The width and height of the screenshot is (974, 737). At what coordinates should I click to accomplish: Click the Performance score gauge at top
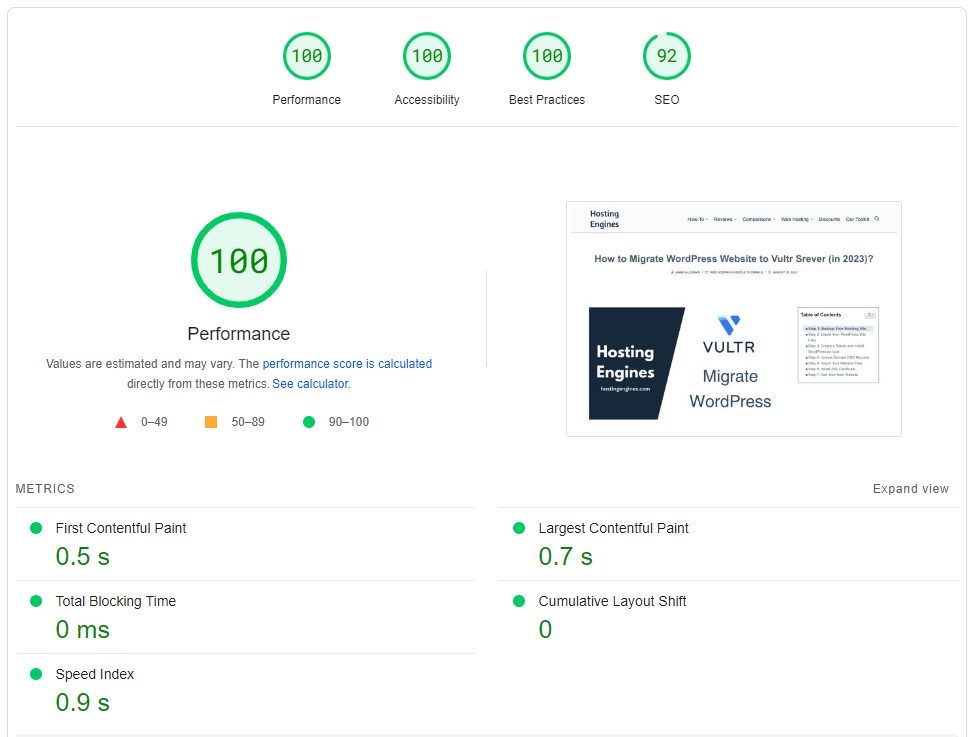(x=307, y=56)
